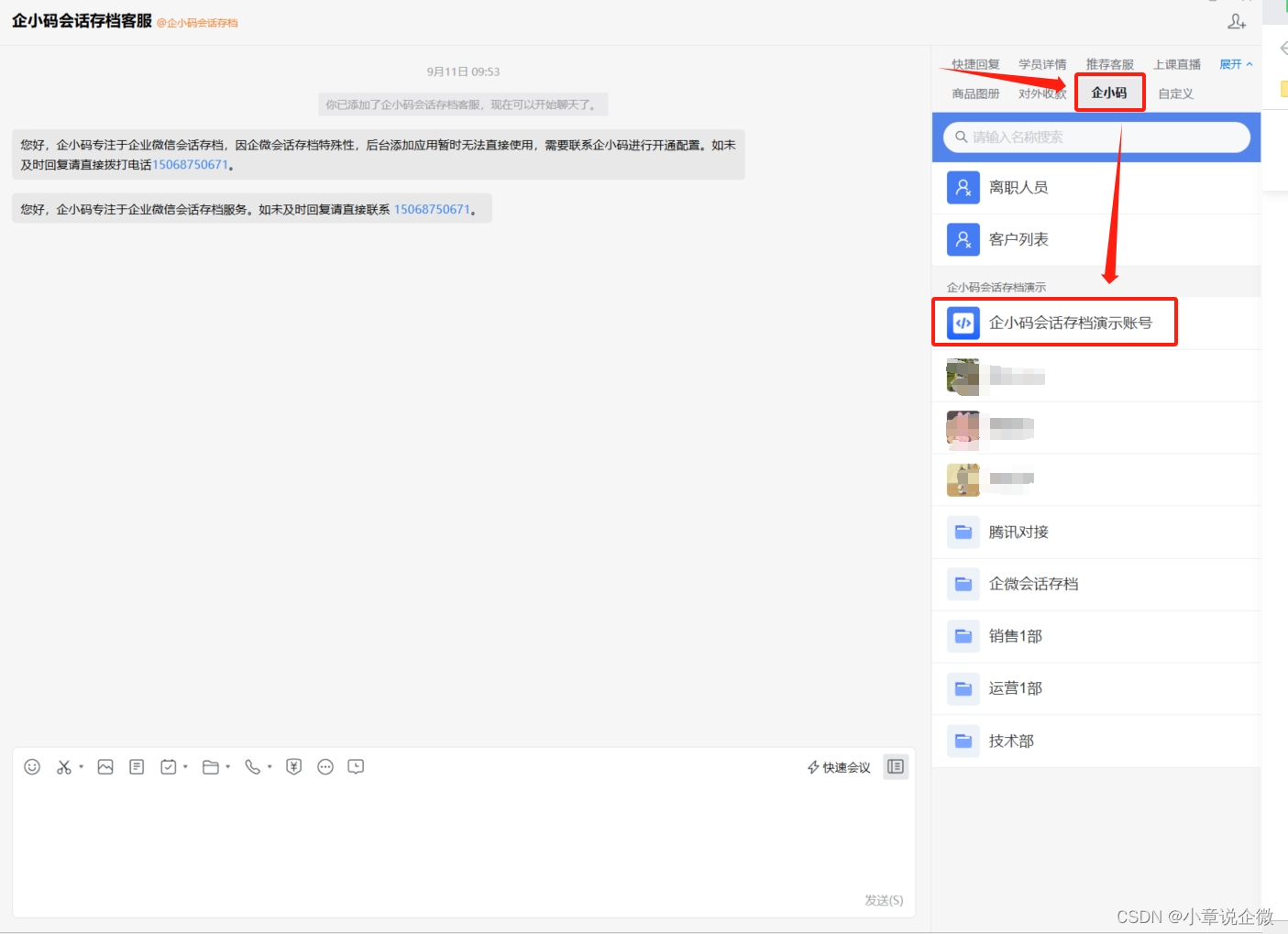The width and height of the screenshot is (1288, 934).
Task: Open 客户列表 list entry
Action: (x=1096, y=240)
